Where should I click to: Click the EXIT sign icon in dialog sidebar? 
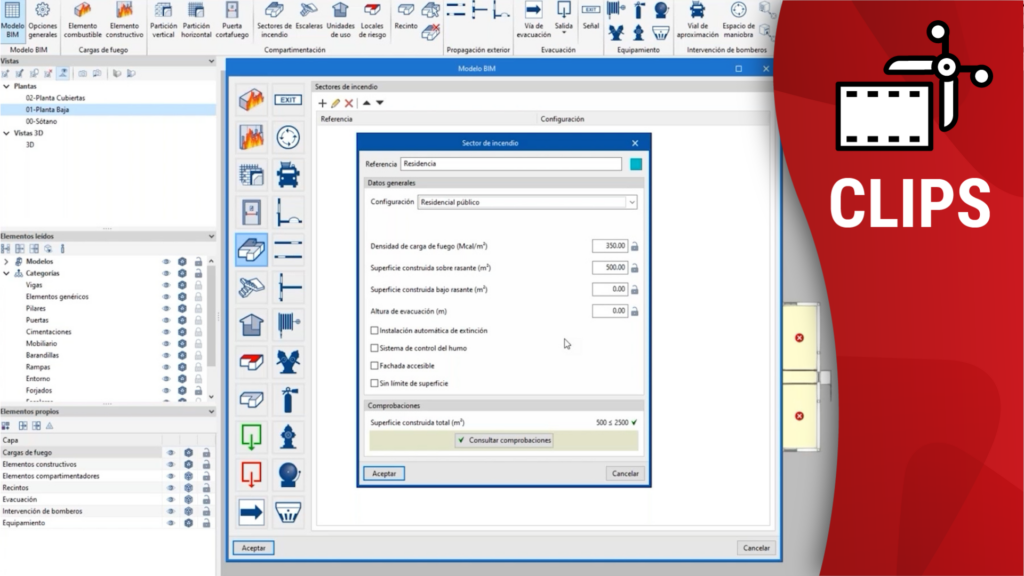pos(288,99)
